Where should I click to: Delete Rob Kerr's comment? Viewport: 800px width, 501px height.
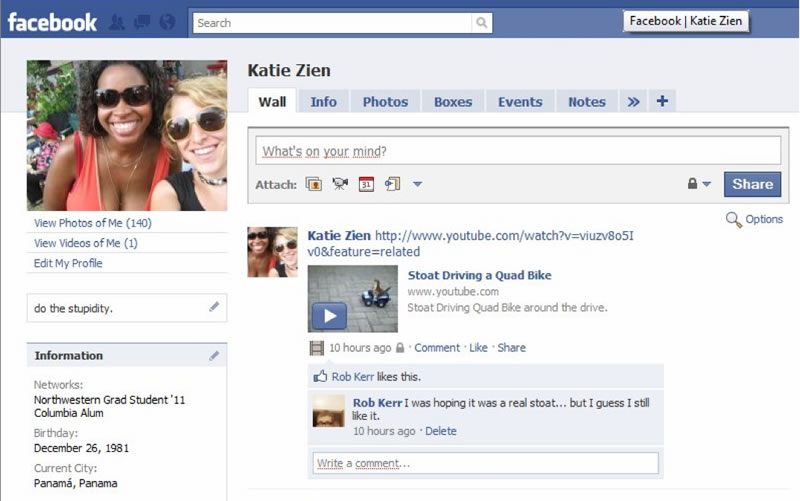coord(441,431)
